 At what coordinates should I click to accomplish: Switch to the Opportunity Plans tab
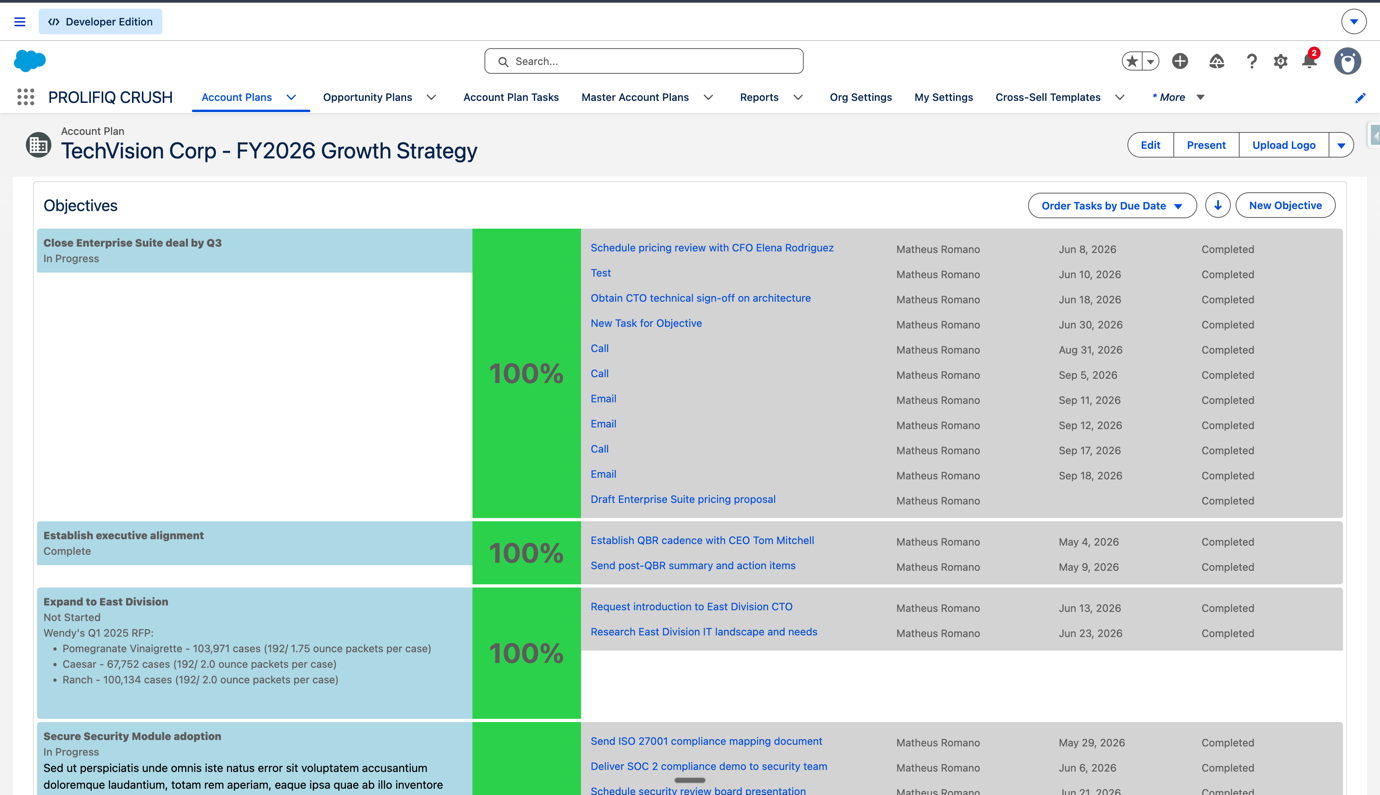[367, 97]
